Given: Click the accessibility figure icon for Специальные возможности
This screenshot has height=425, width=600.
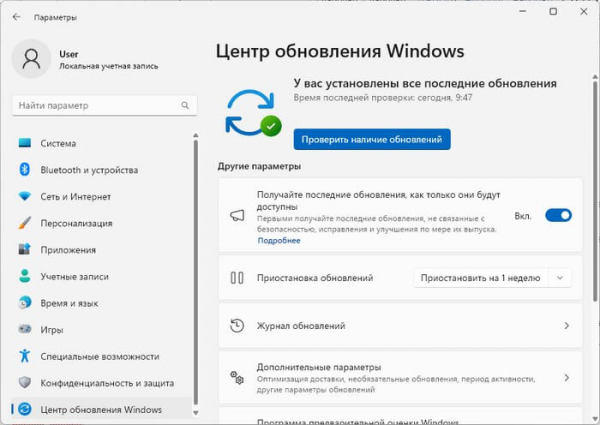Looking at the screenshot, I should (25, 356).
